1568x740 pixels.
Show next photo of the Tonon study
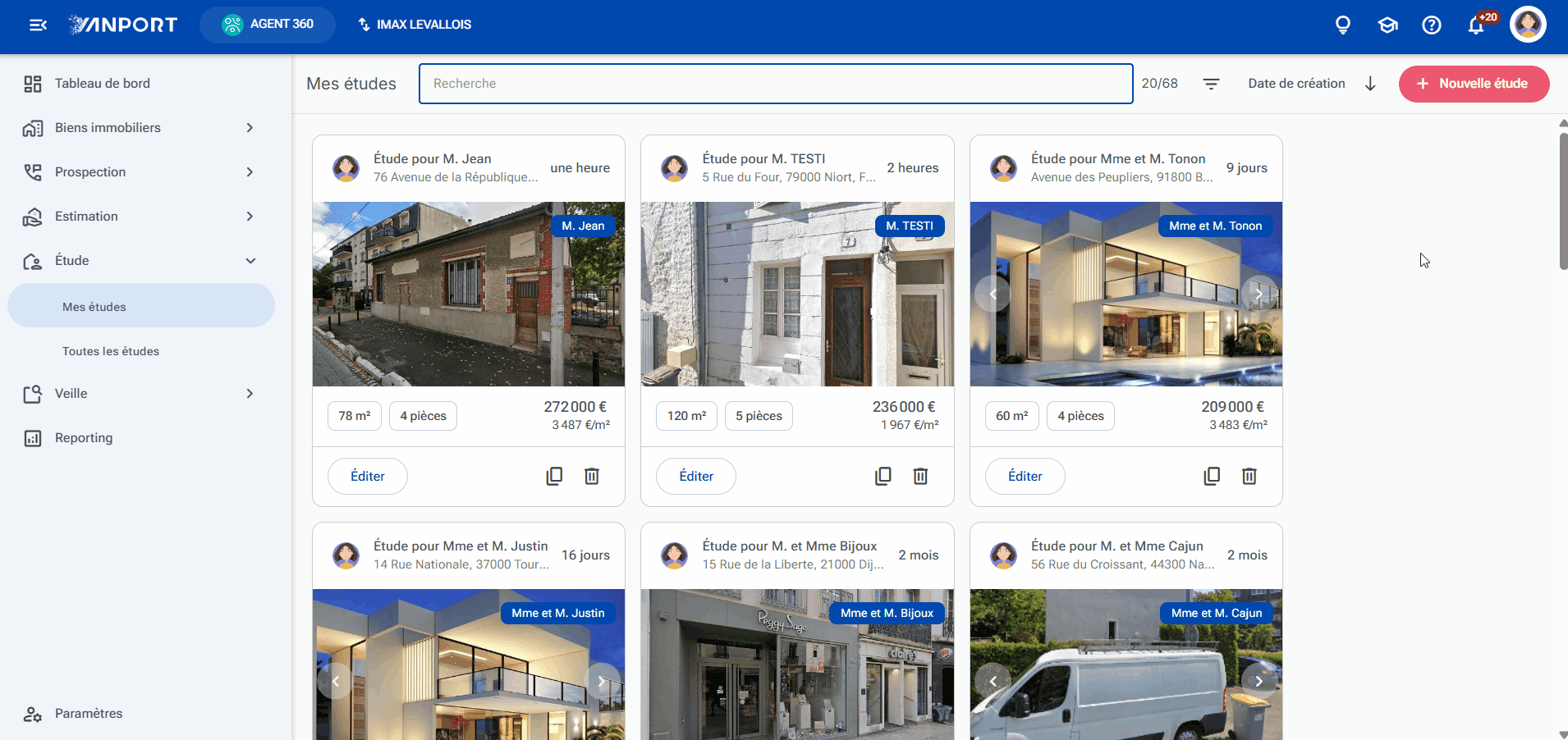(1259, 294)
